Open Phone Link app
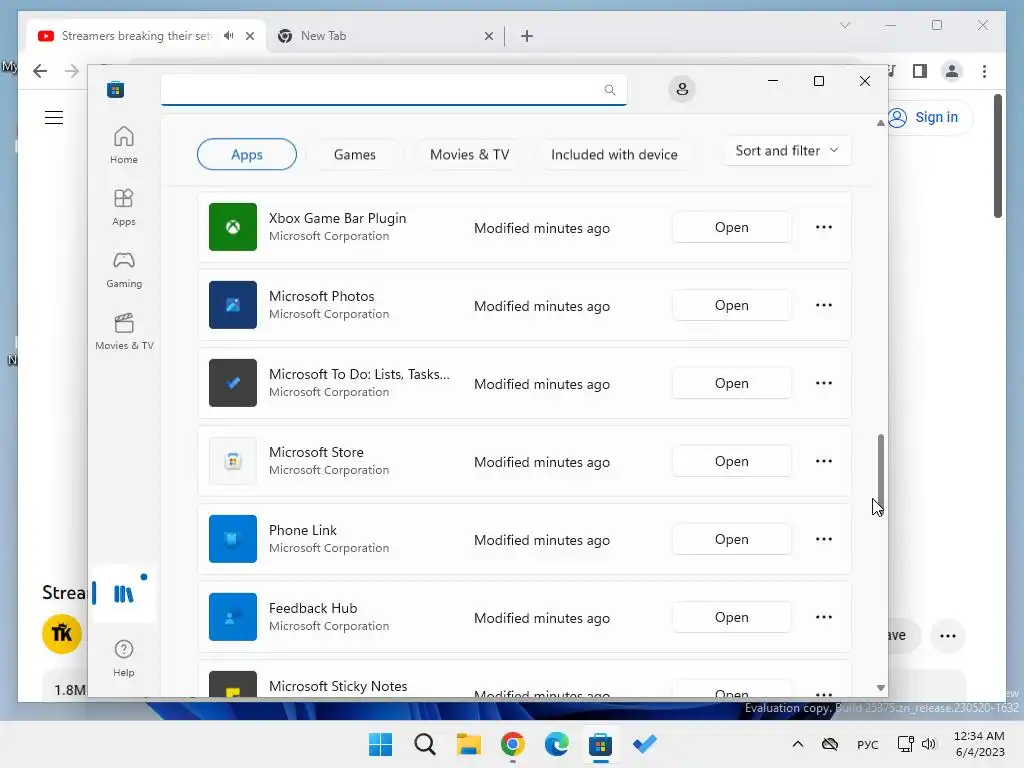 (x=731, y=539)
